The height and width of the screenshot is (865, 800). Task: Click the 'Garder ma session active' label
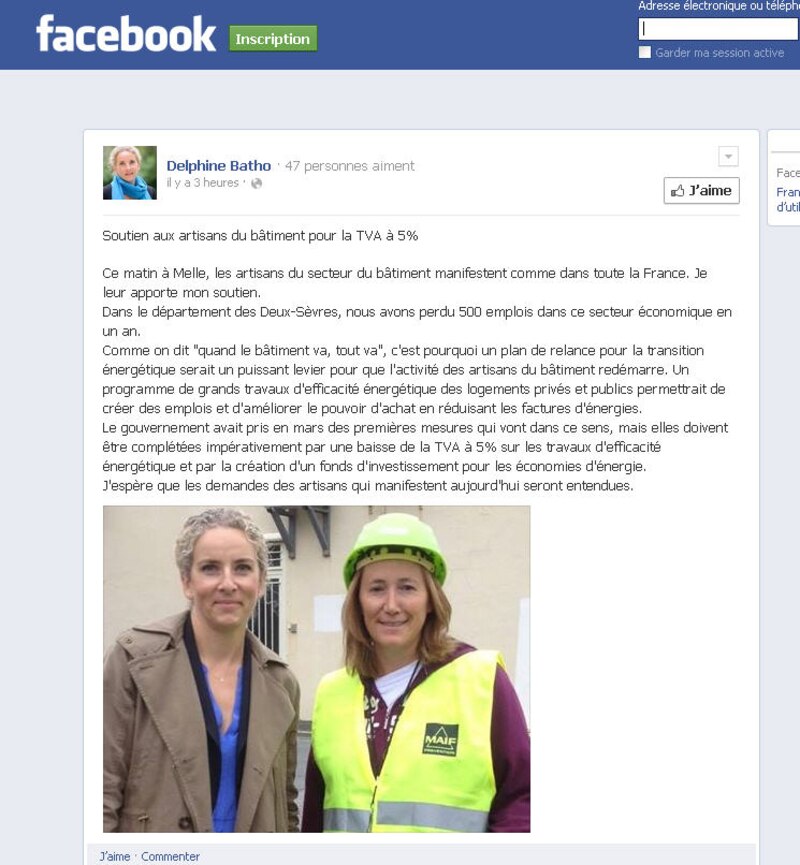pos(719,52)
